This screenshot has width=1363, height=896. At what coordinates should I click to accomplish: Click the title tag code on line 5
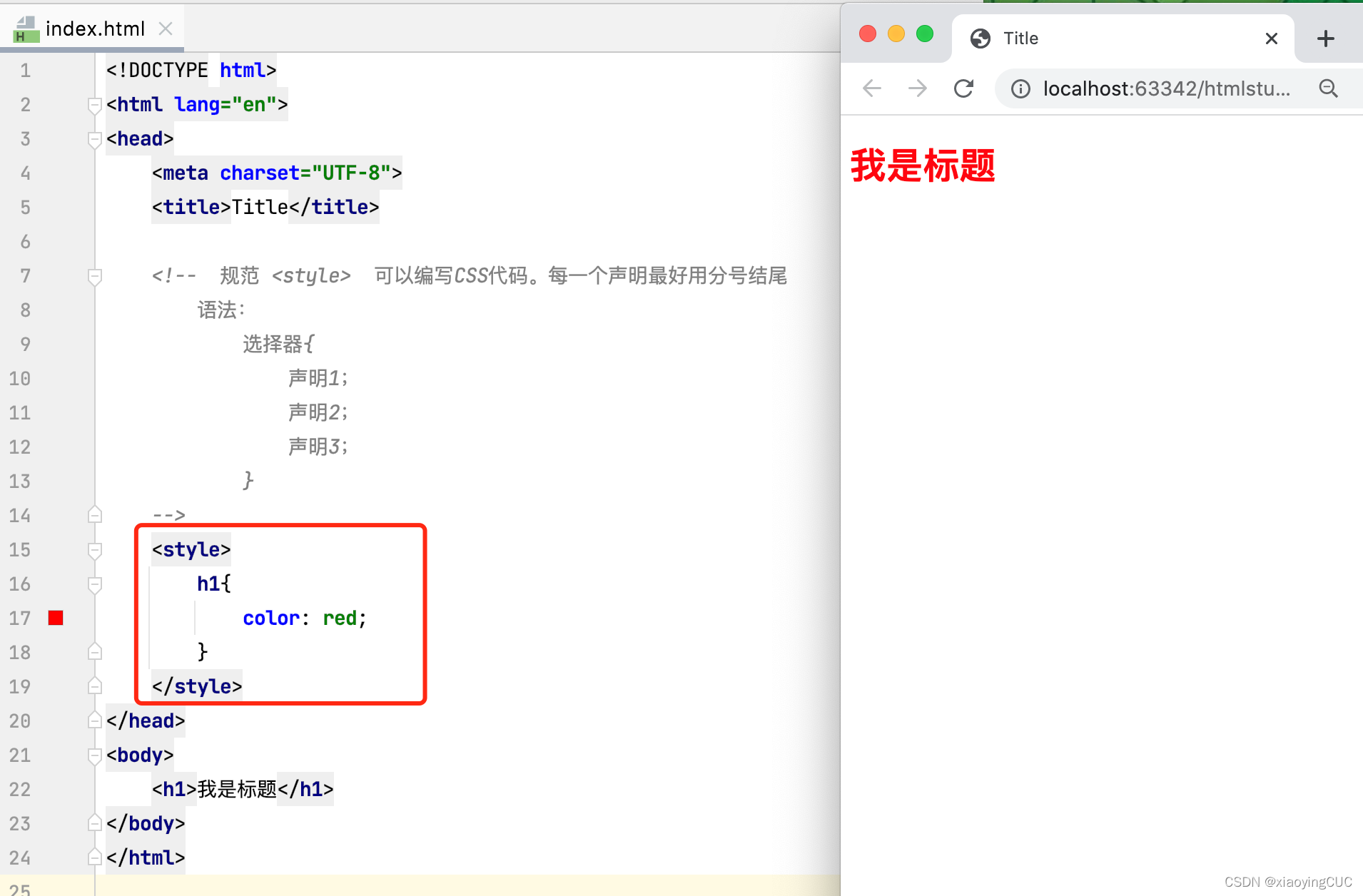click(265, 207)
